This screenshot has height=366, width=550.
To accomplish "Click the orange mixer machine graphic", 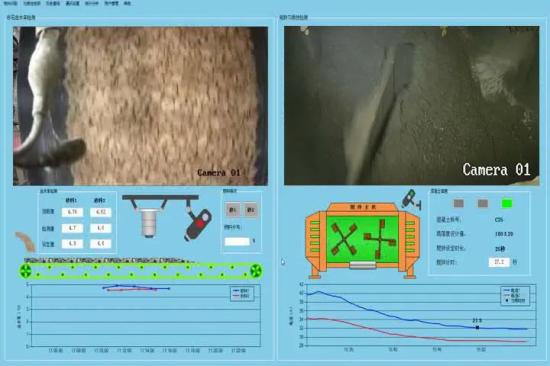I will pyautogui.click(x=363, y=240).
